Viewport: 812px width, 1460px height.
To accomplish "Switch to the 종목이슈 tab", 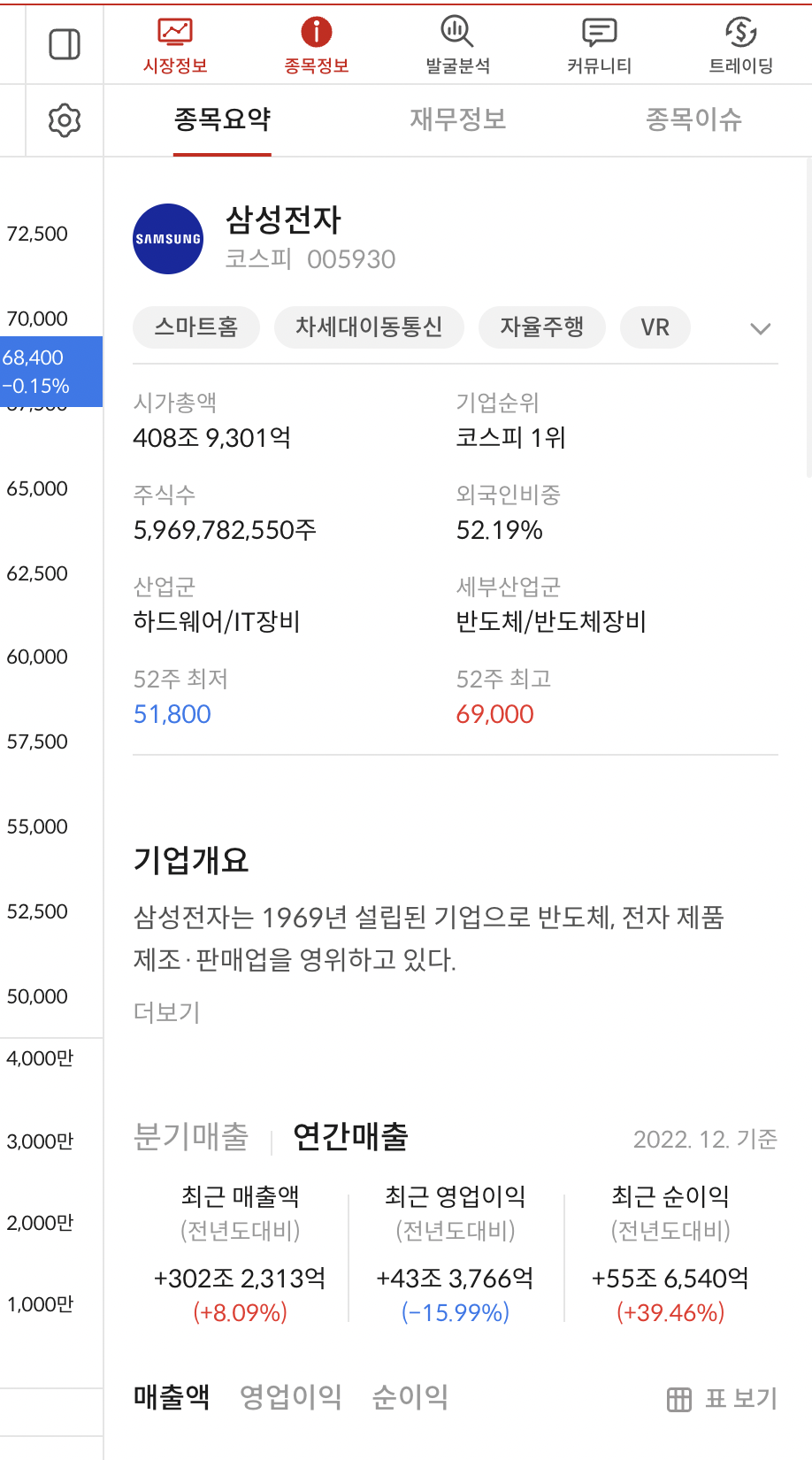I will tap(693, 119).
